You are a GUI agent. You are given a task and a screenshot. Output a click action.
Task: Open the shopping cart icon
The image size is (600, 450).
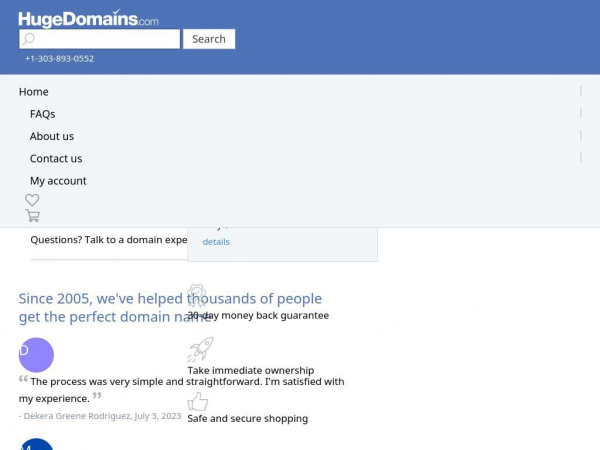point(33,216)
